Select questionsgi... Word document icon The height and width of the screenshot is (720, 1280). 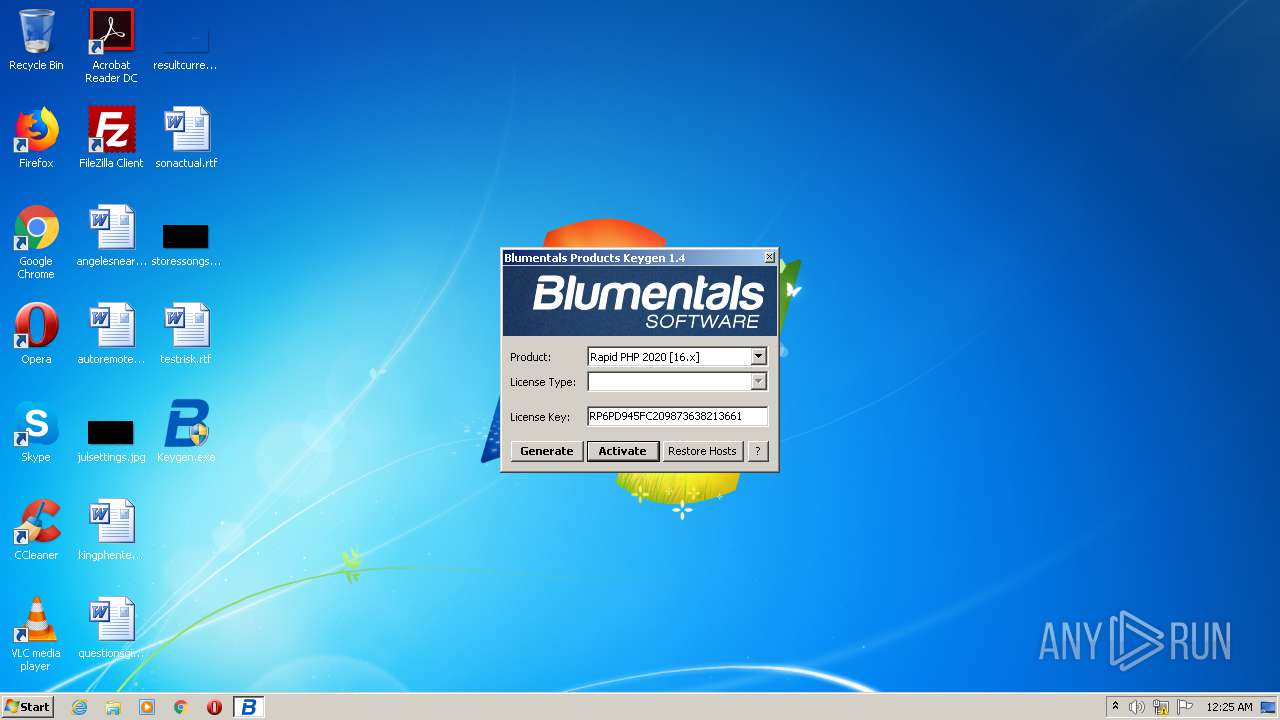[111, 628]
